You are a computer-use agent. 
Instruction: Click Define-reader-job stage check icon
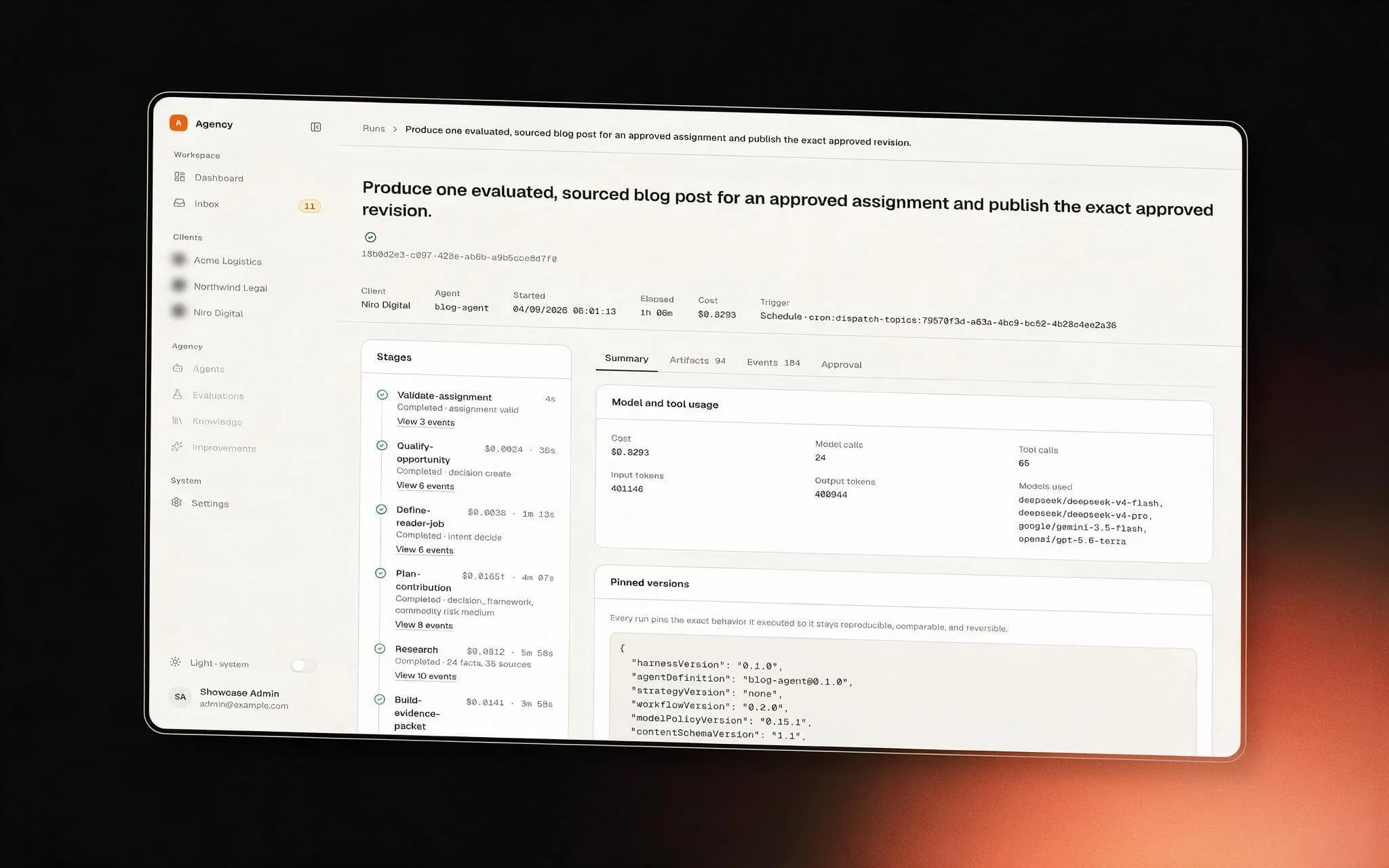click(x=381, y=509)
